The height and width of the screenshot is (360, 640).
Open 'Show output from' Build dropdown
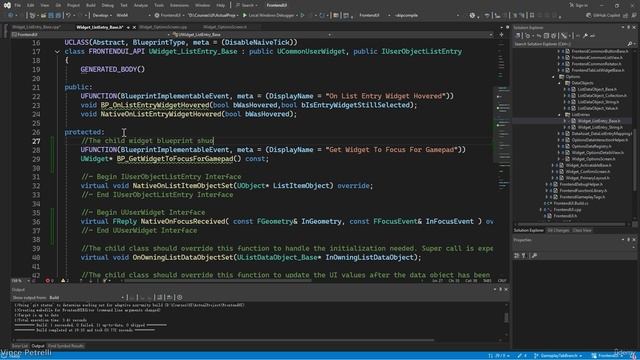tap(87, 298)
